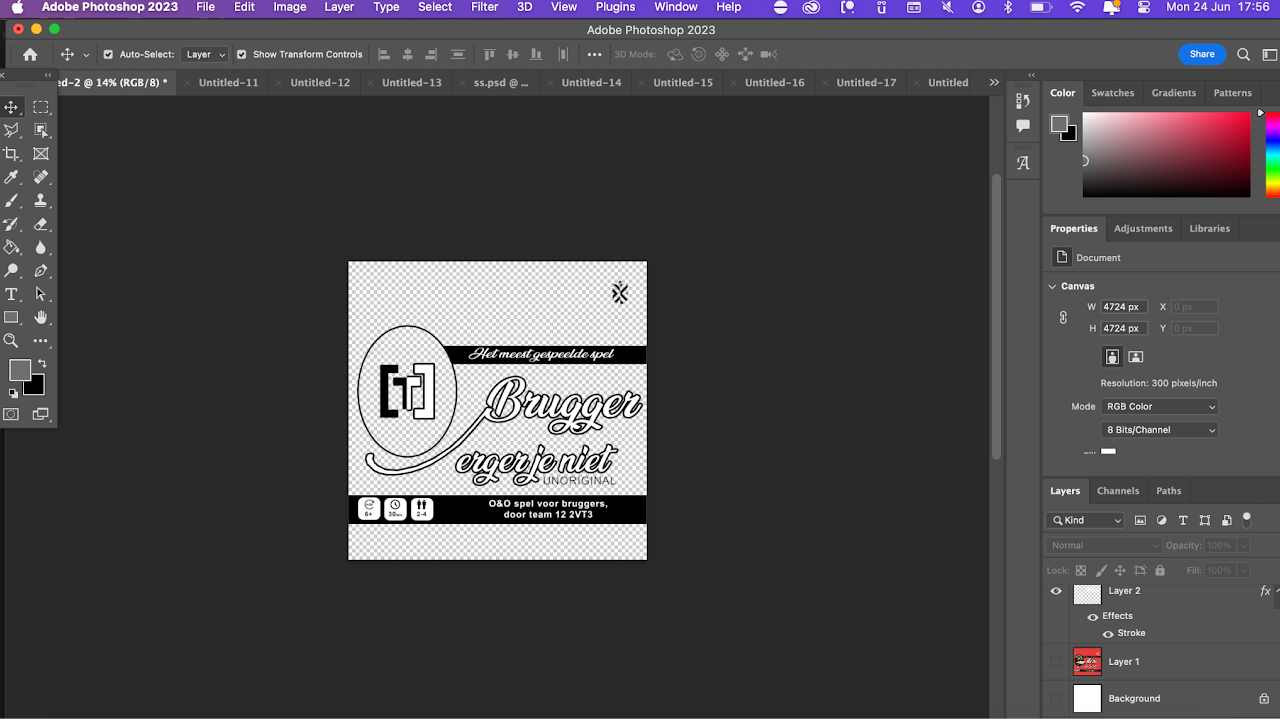
Task: Swap foreground and background colors
Action: (x=42, y=364)
